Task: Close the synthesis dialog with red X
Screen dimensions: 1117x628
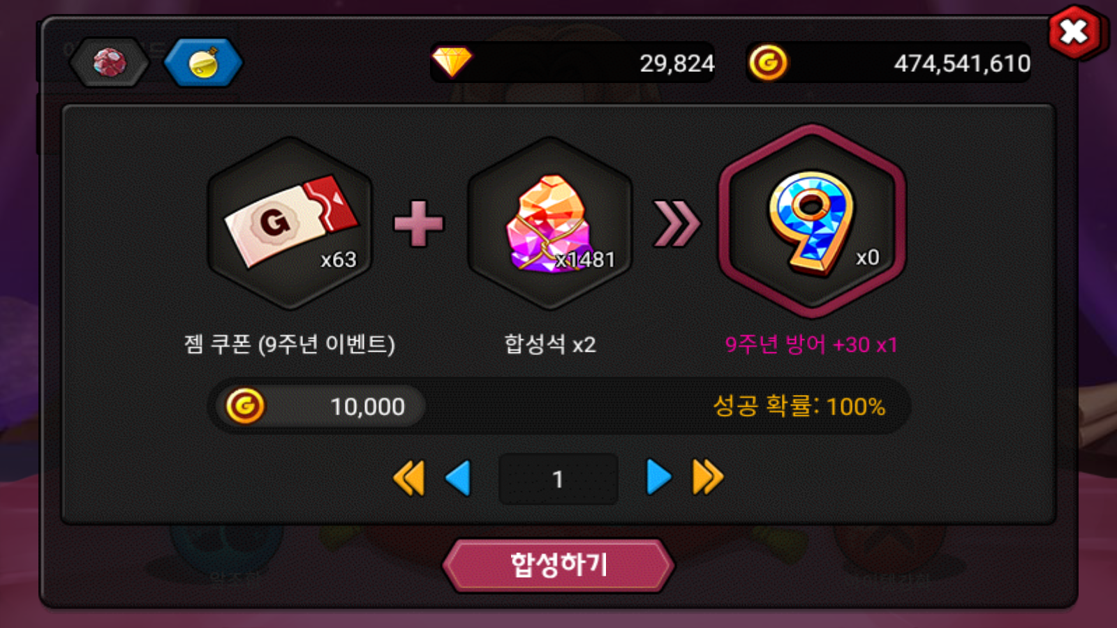Action: coord(1074,32)
